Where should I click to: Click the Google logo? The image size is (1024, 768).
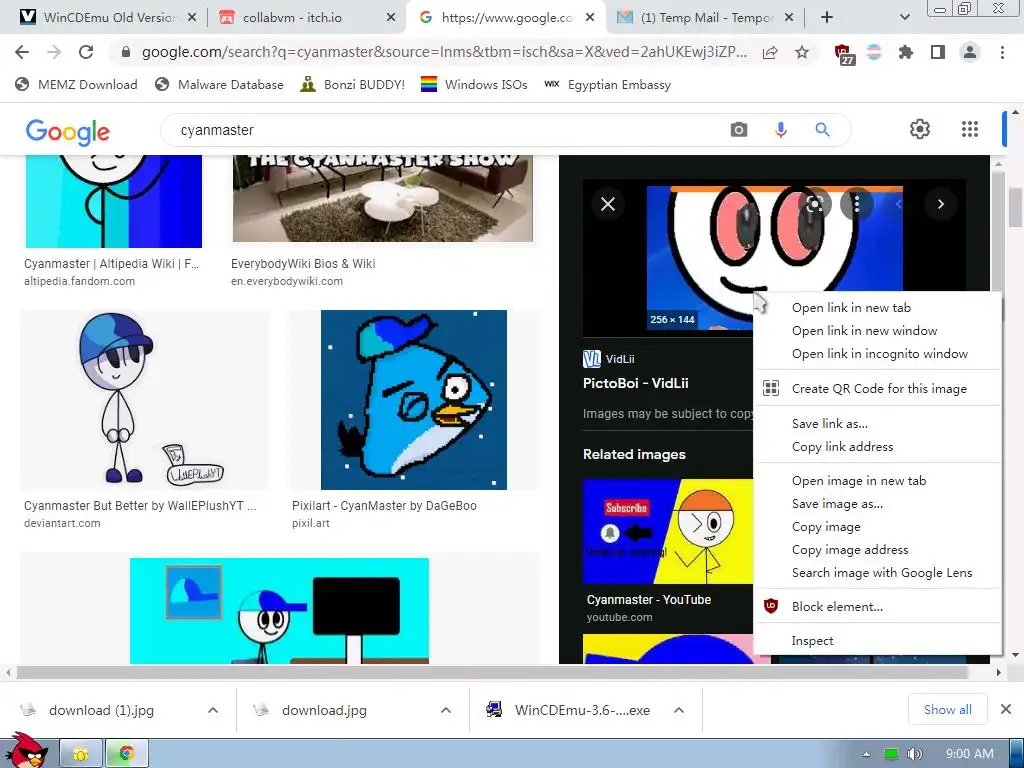pos(68,132)
